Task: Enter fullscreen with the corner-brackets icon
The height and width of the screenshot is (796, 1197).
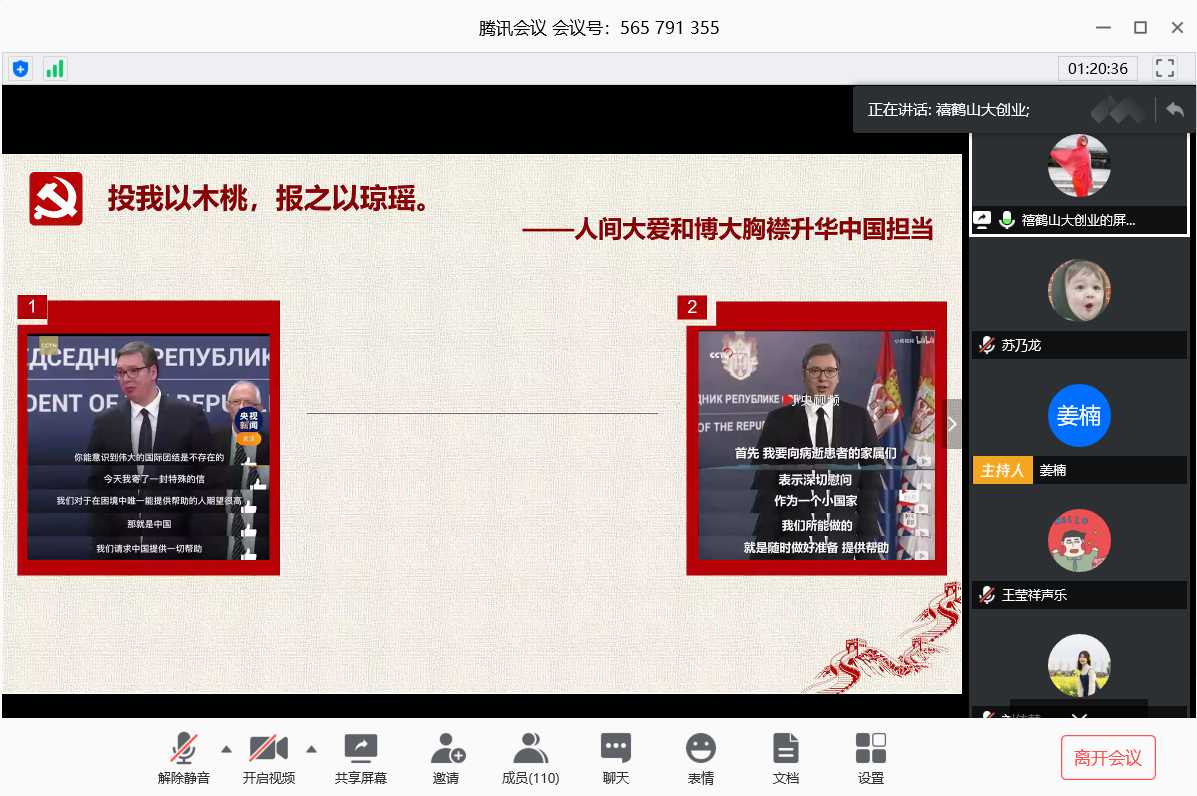Action: pos(1165,68)
